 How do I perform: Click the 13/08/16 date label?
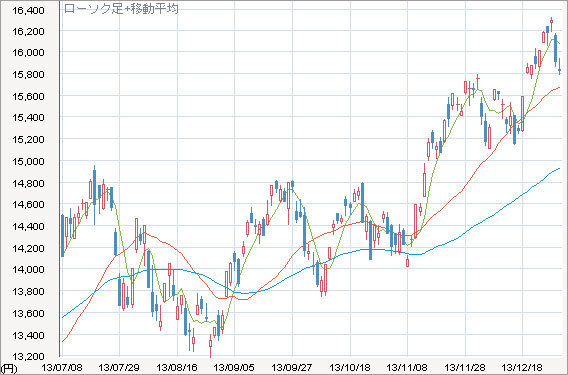(x=177, y=368)
